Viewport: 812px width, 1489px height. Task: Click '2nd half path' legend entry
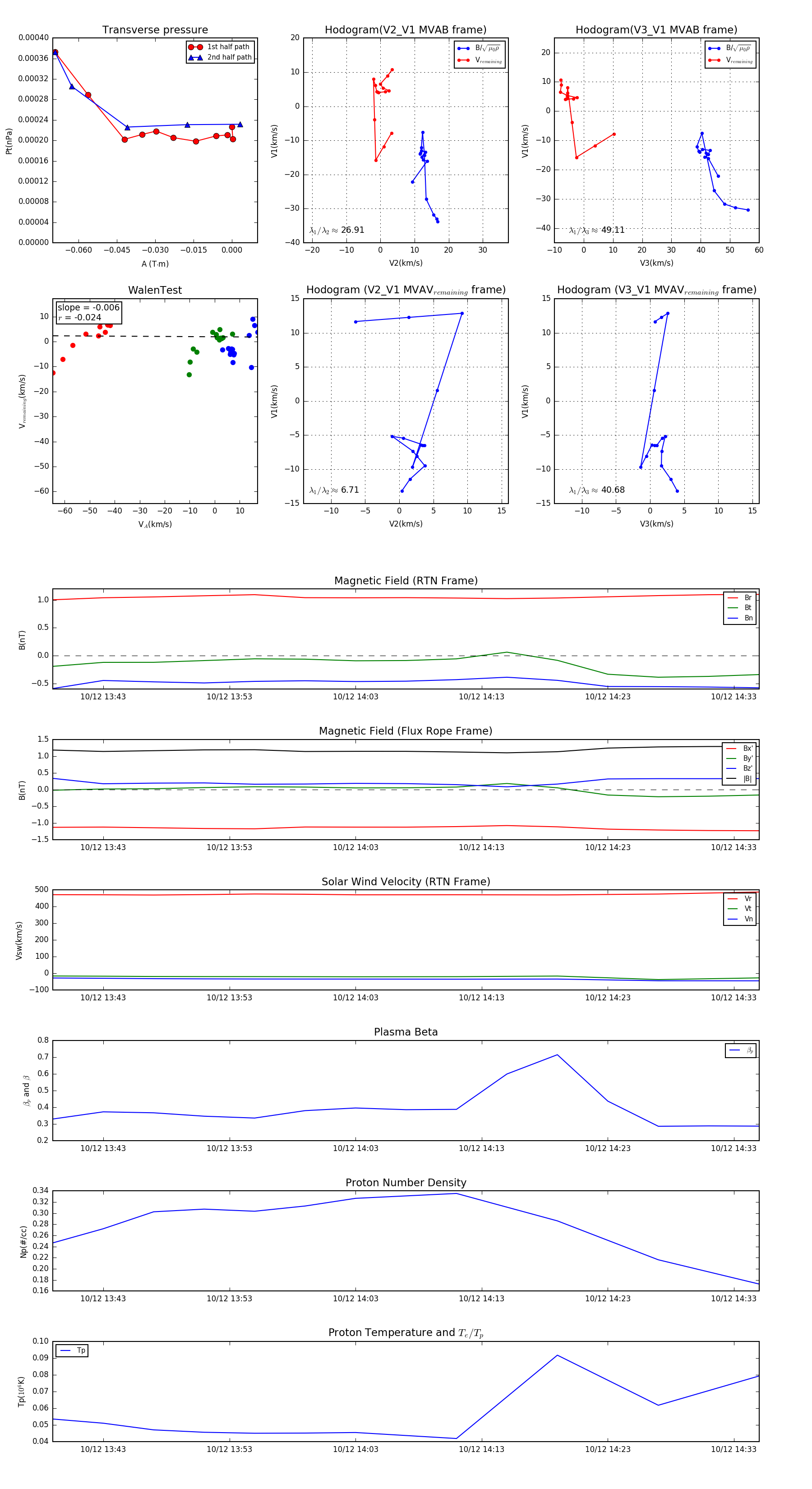click(x=220, y=57)
